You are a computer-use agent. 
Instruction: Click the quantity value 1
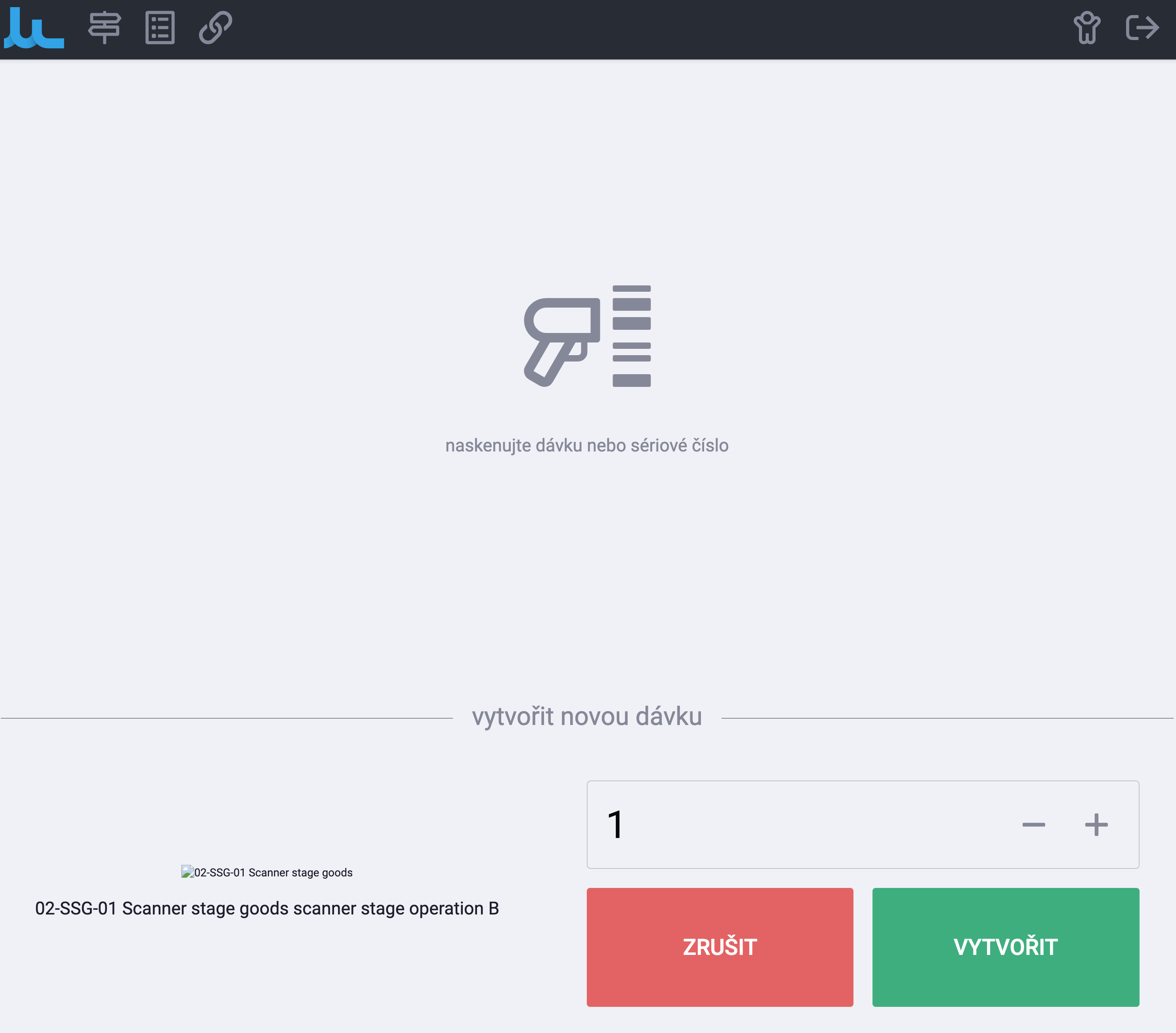[615, 824]
